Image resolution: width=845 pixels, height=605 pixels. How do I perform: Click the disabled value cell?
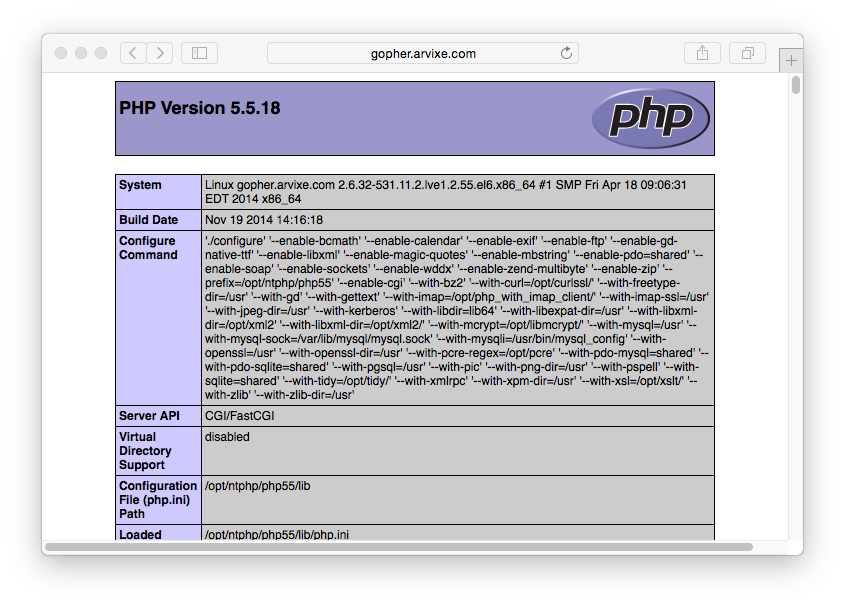(458, 451)
